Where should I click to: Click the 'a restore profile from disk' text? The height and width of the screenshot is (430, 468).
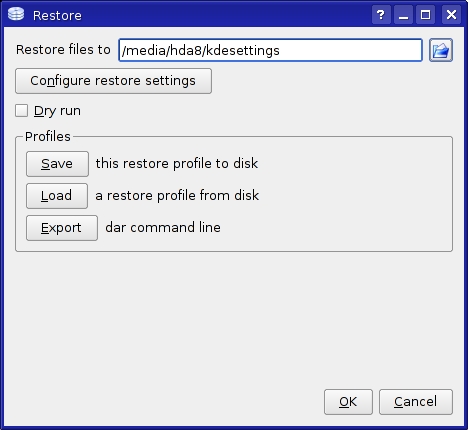[x=177, y=196]
